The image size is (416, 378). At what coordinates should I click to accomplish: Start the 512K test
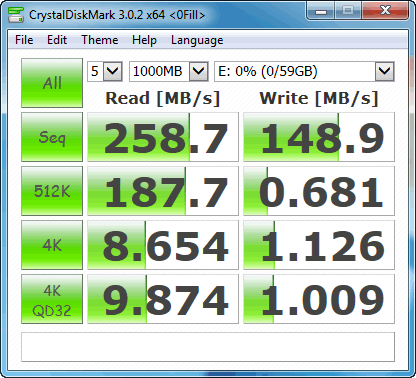click(x=52, y=191)
